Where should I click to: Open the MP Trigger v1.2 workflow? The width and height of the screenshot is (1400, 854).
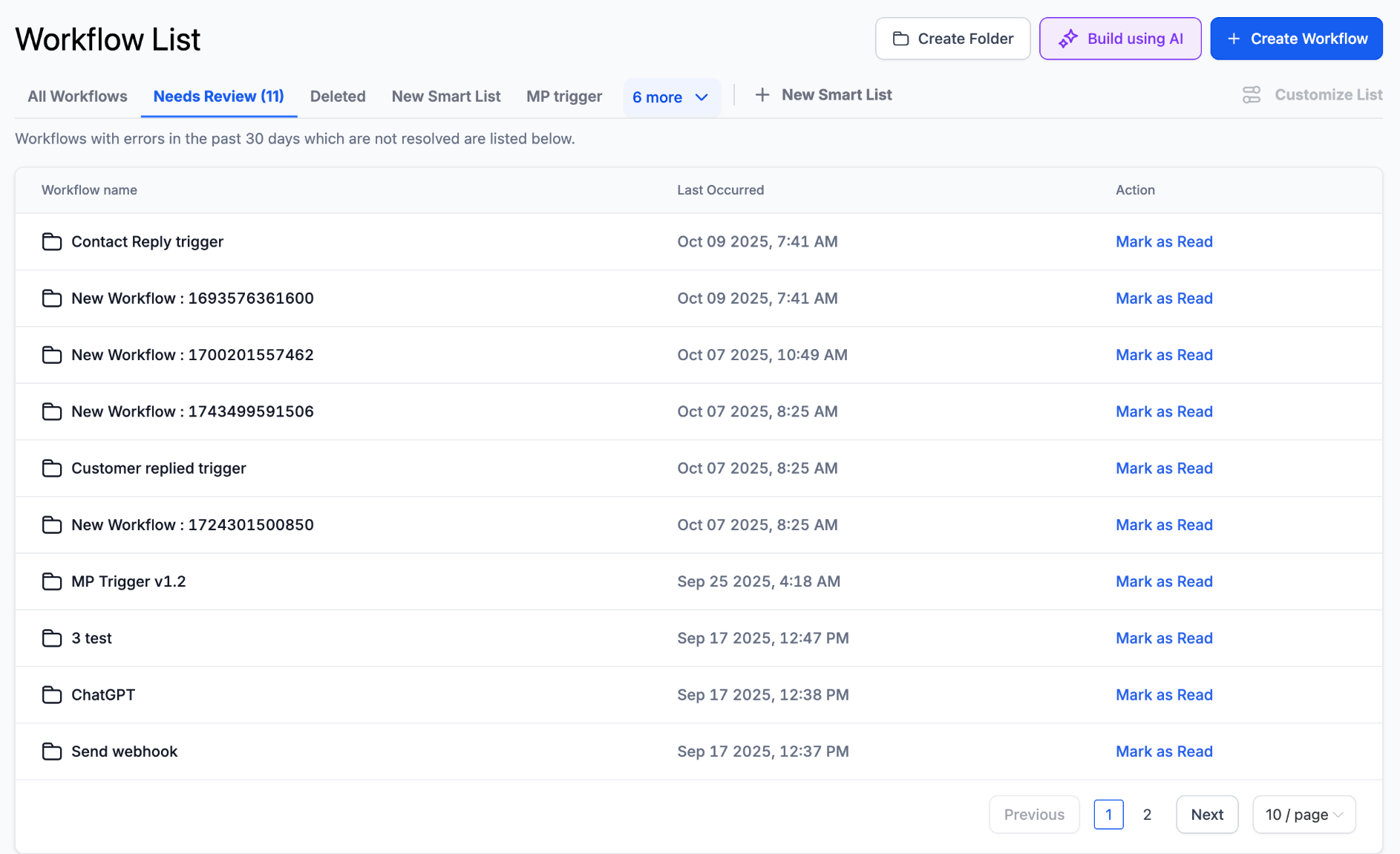(x=128, y=581)
